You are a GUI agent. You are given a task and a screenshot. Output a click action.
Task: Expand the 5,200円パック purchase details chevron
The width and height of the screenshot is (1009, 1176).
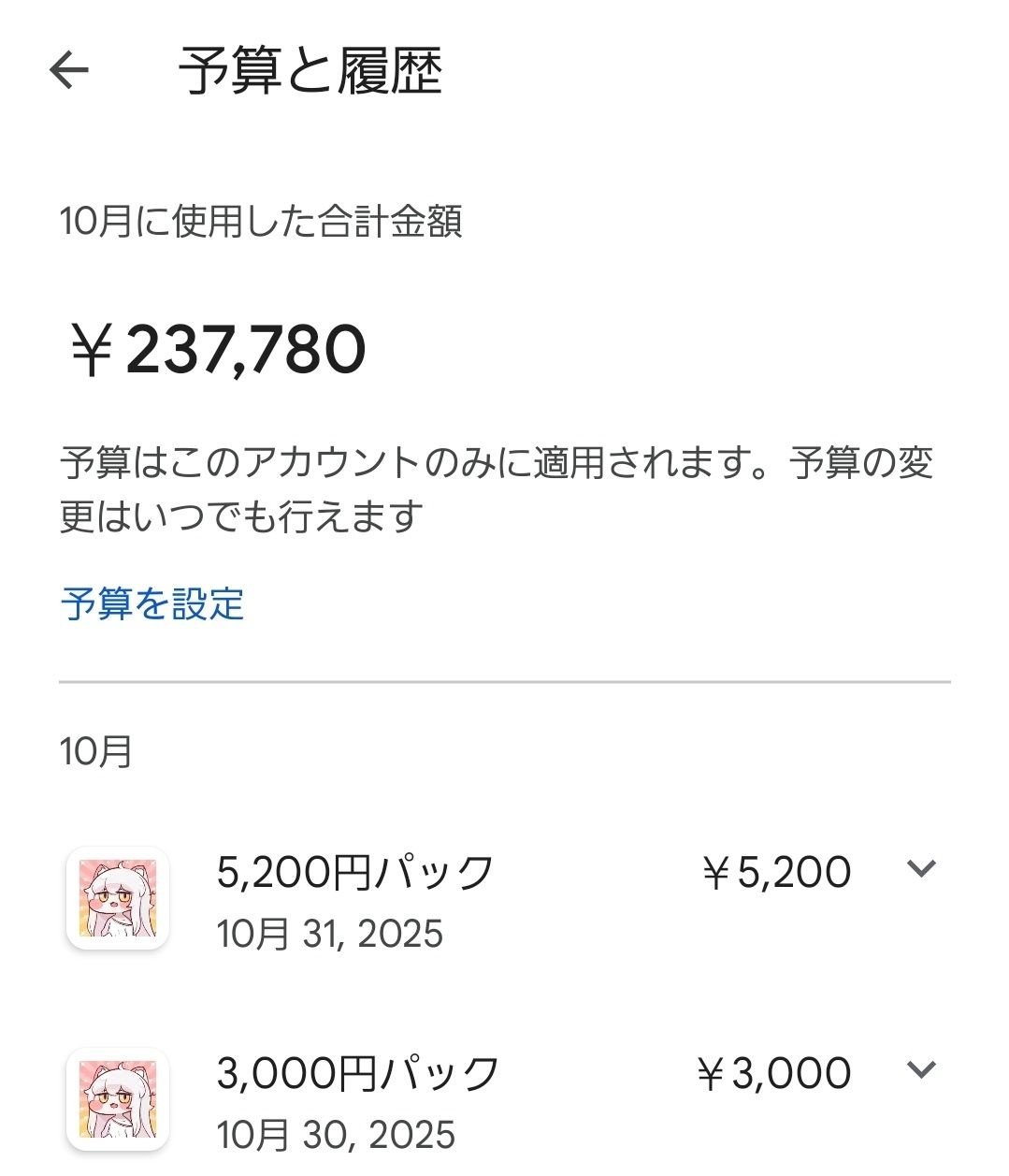tap(921, 869)
